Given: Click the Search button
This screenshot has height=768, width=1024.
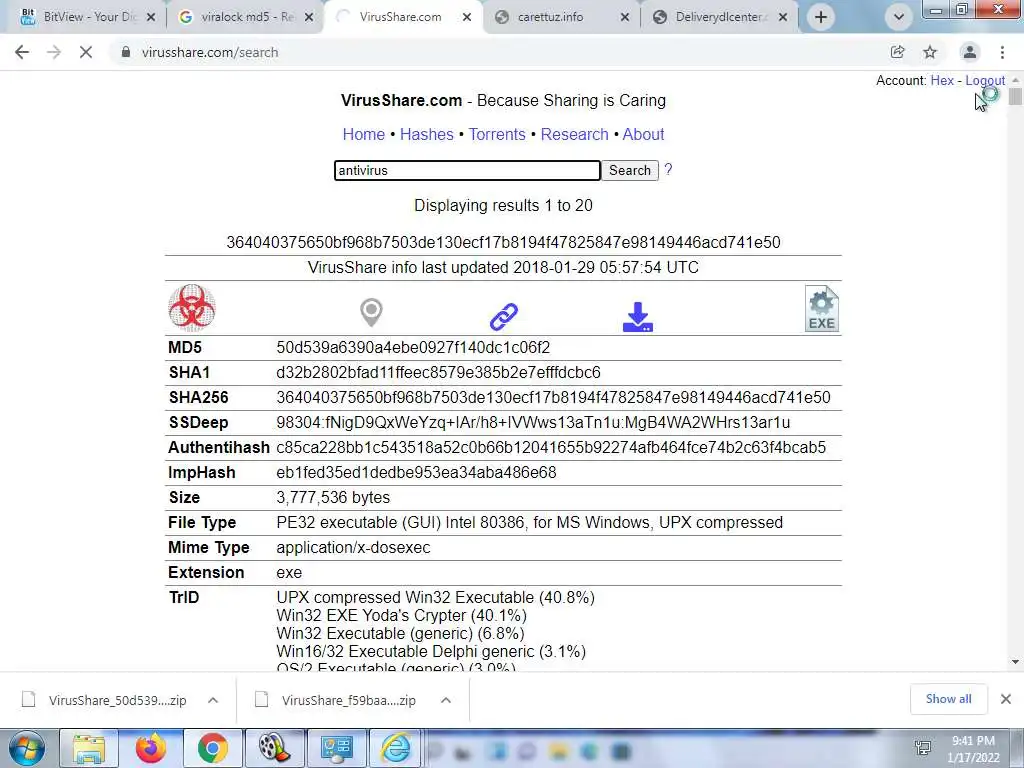Looking at the screenshot, I should (630, 170).
